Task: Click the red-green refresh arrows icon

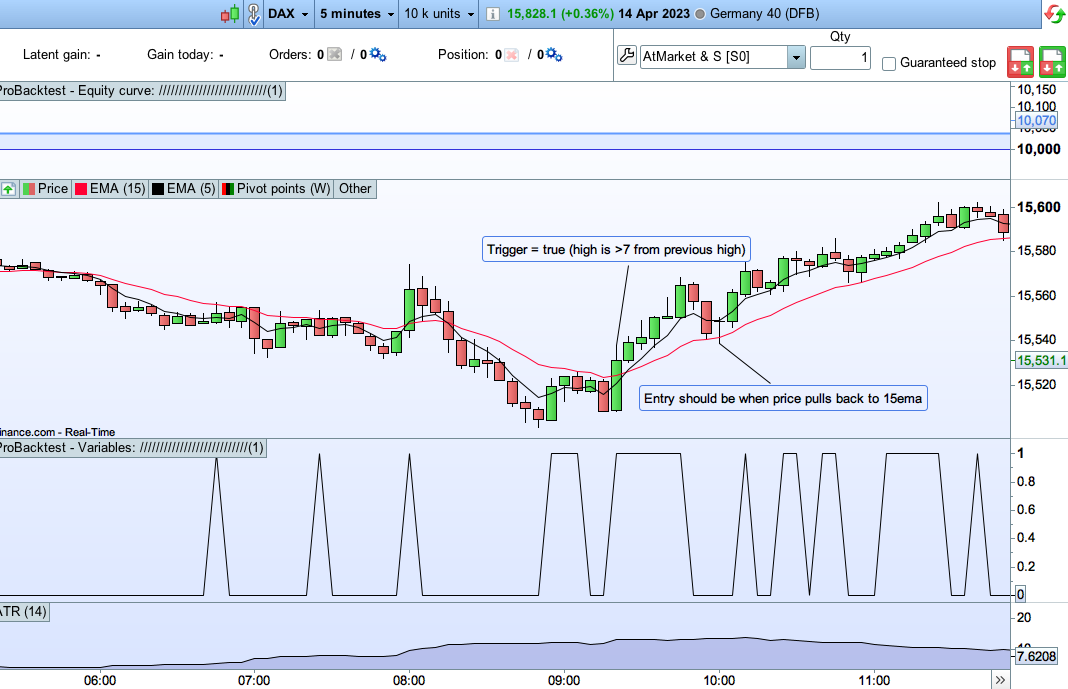Action: click(x=1054, y=14)
